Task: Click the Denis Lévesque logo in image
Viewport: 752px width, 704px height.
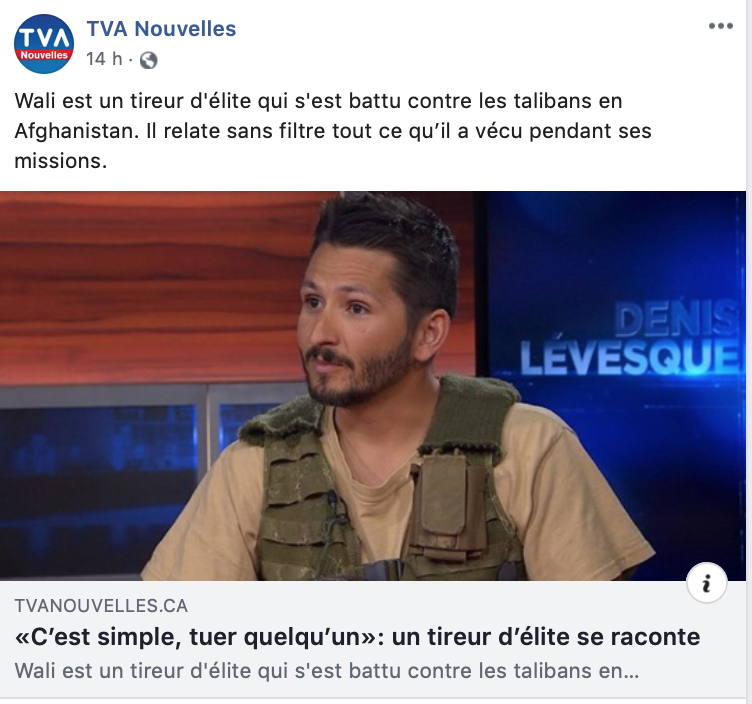Action: (629, 338)
